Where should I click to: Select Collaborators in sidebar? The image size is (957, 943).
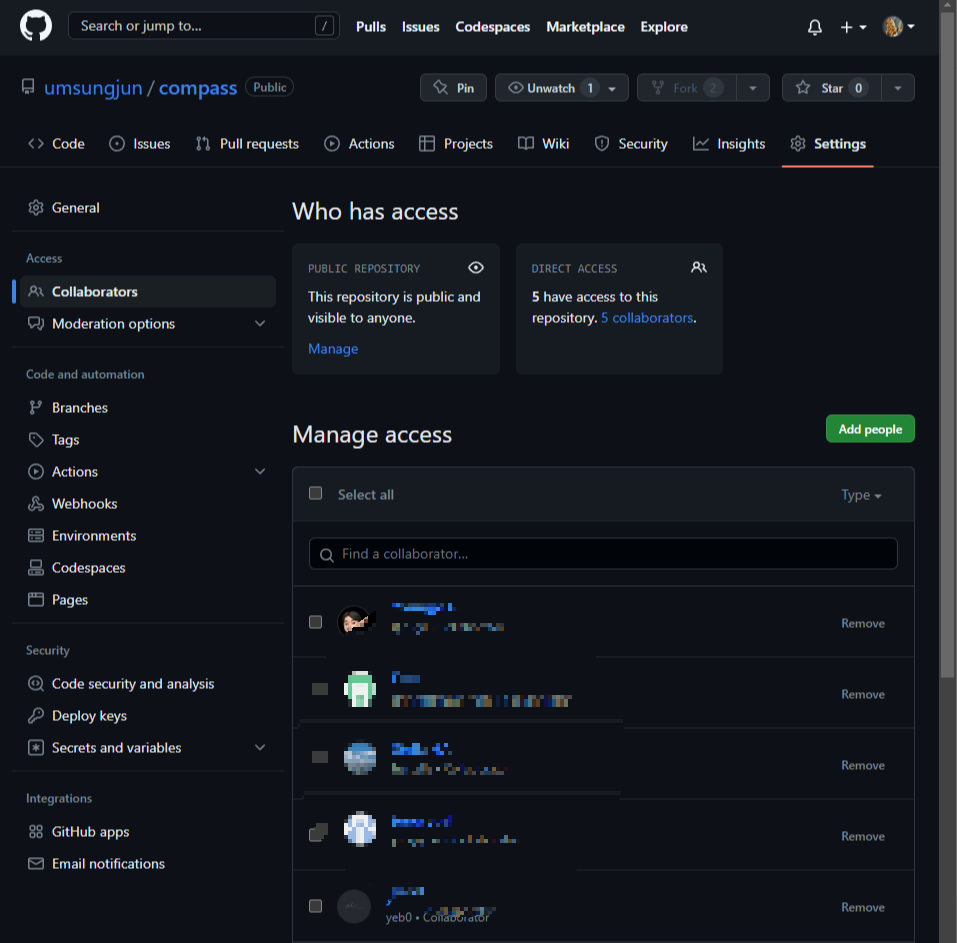pyautogui.click(x=148, y=292)
